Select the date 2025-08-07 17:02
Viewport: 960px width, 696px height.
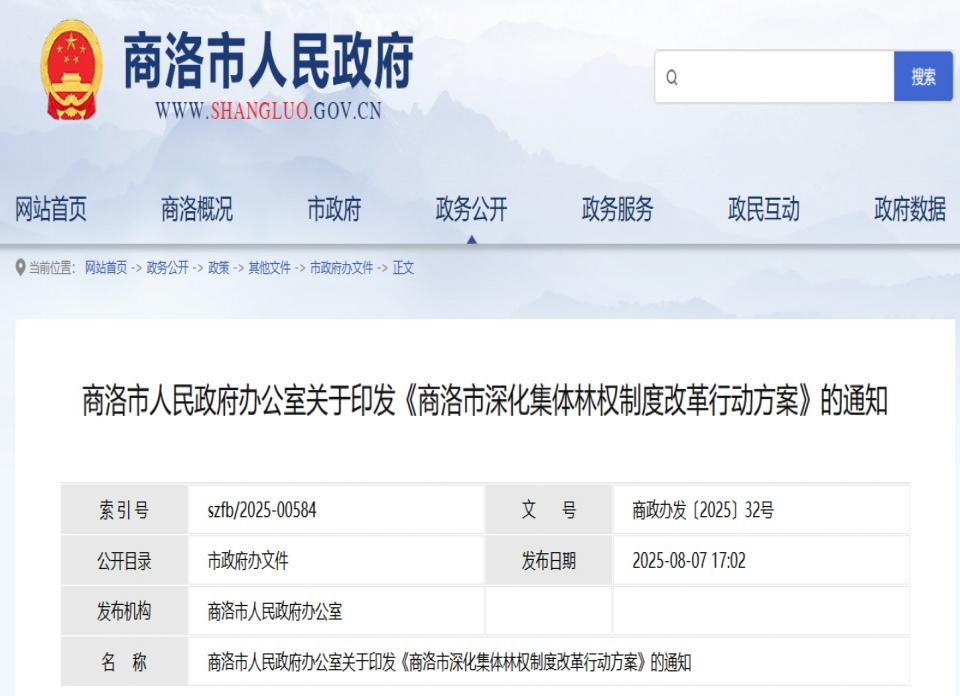[x=689, y=561]
